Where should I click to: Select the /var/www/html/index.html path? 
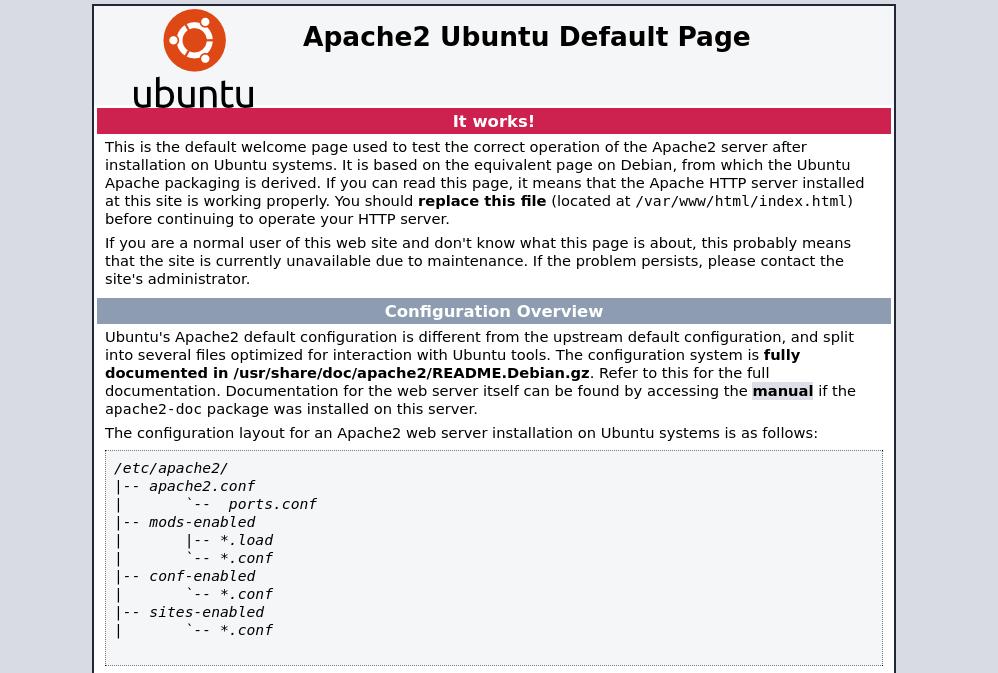tap(741, 201)
